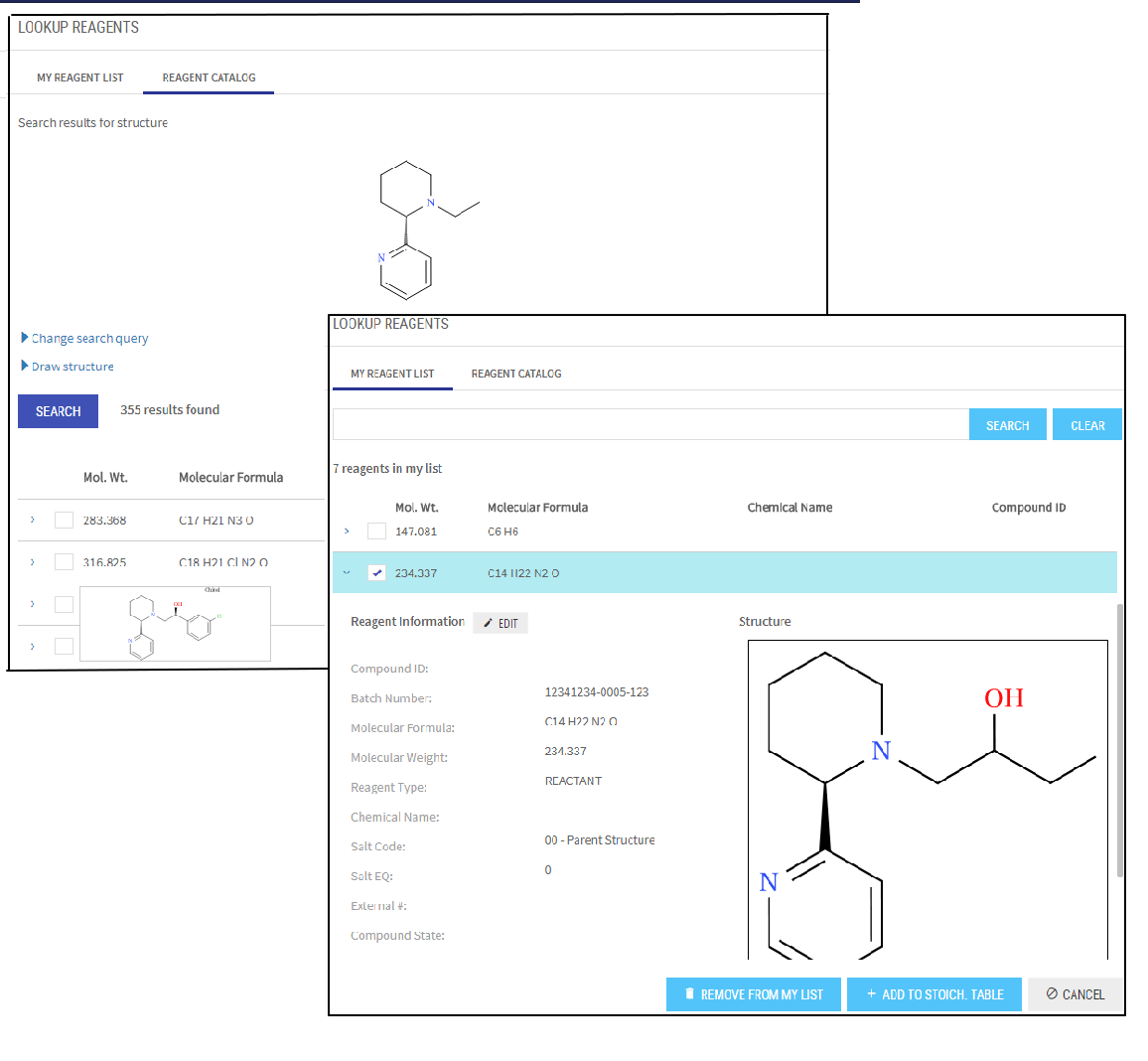Click the trash icon for Remove From My List

pos(689,994)
